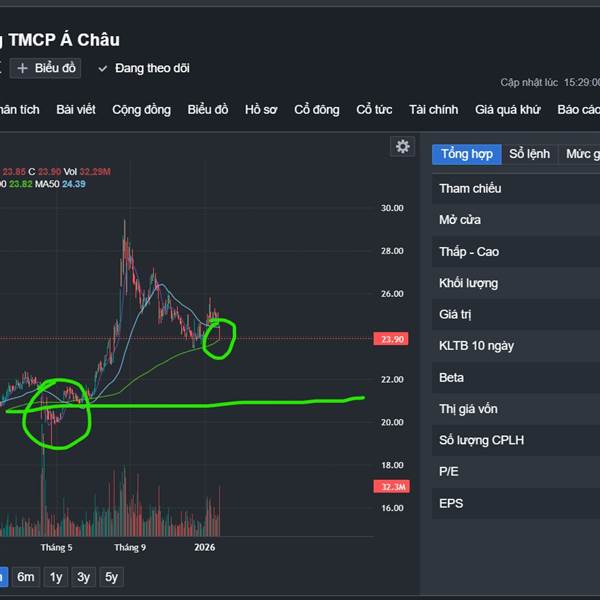Screen dimensions: 600x600
Task: Open the Bài viết menu item
Action: [x=76, y=110]
